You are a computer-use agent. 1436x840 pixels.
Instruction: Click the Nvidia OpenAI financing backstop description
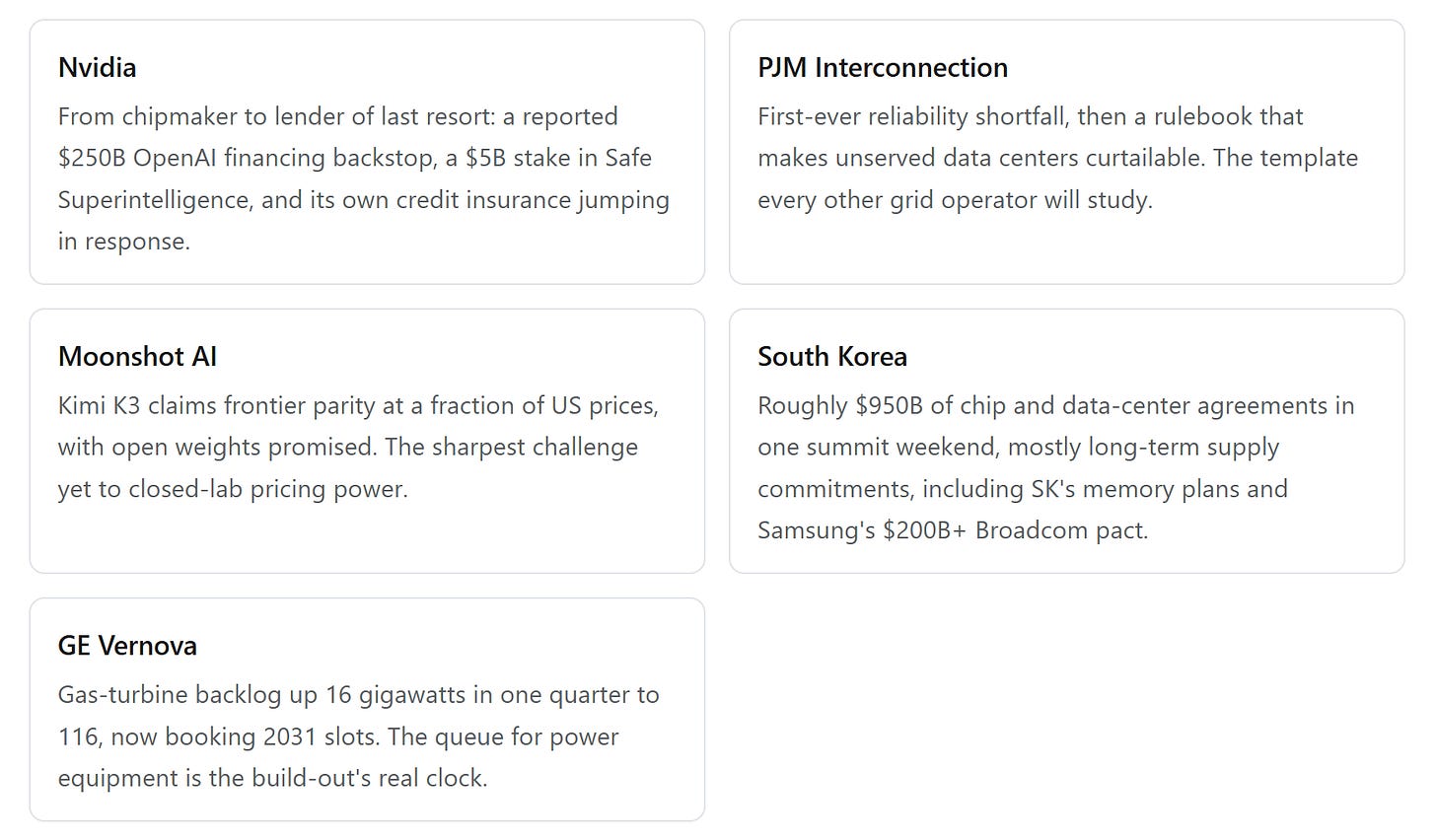click(364, 178)
